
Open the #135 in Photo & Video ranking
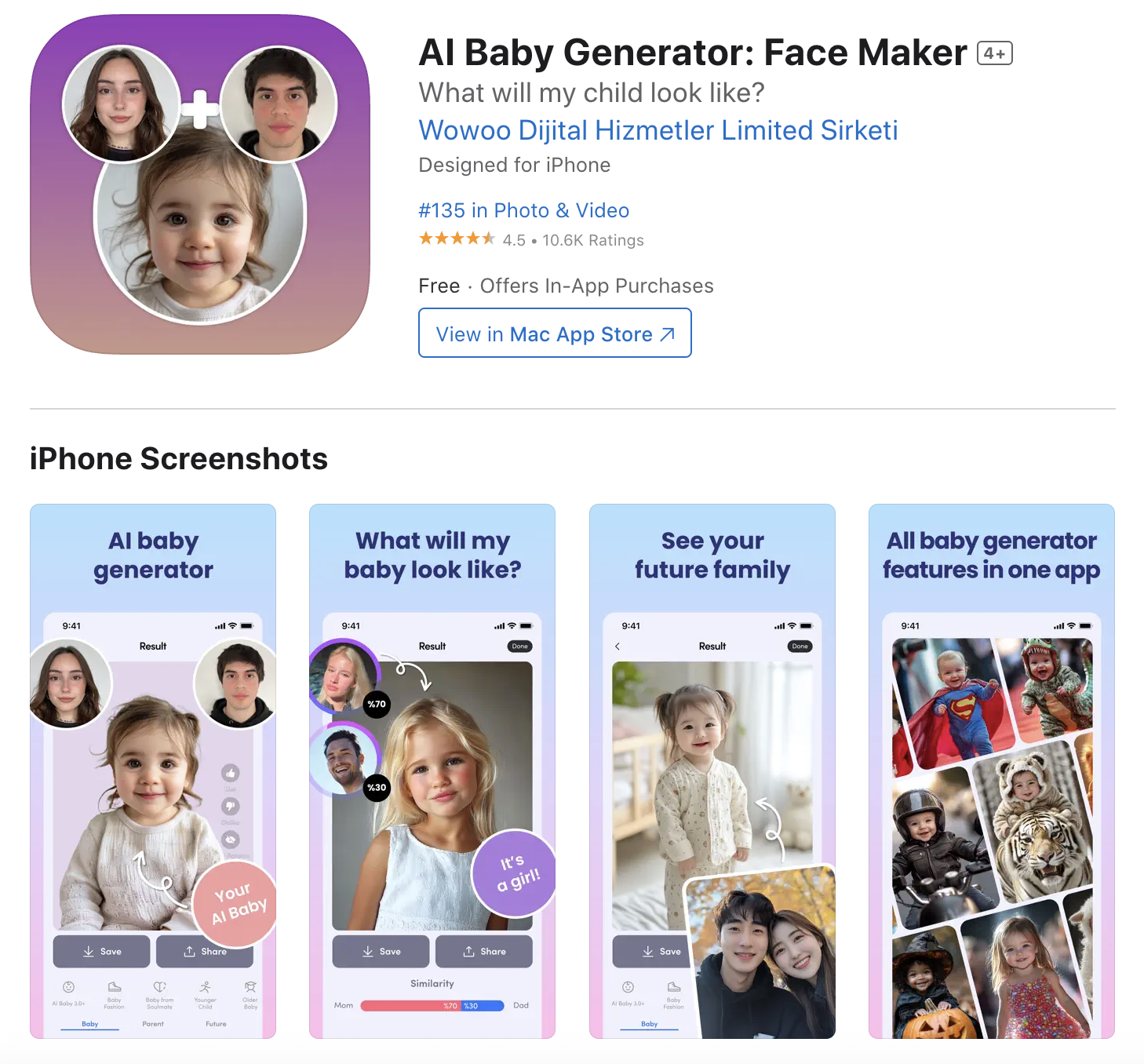[x=523, y=210]
